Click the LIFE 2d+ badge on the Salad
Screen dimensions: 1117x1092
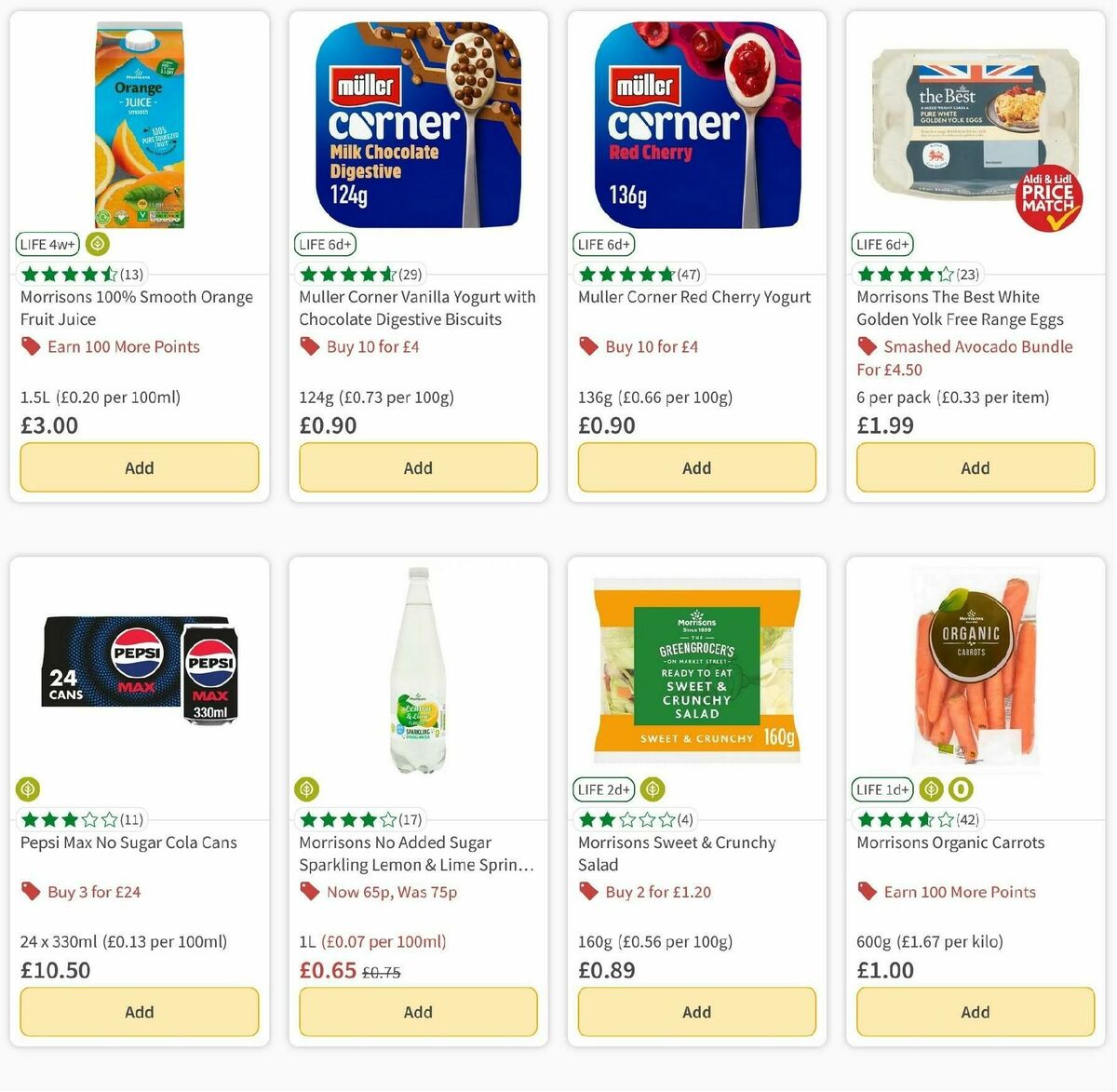click(x=603, y=789)
